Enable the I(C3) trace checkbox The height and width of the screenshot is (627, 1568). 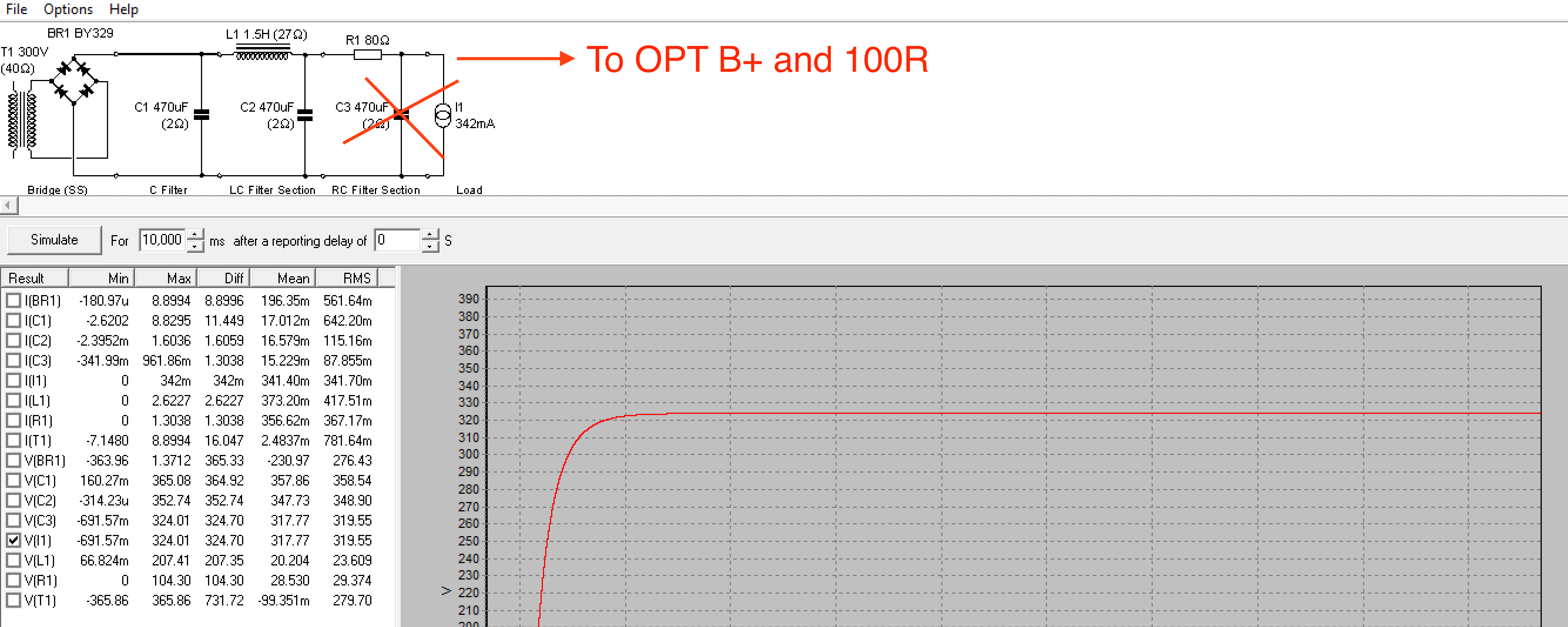point(13,361)
